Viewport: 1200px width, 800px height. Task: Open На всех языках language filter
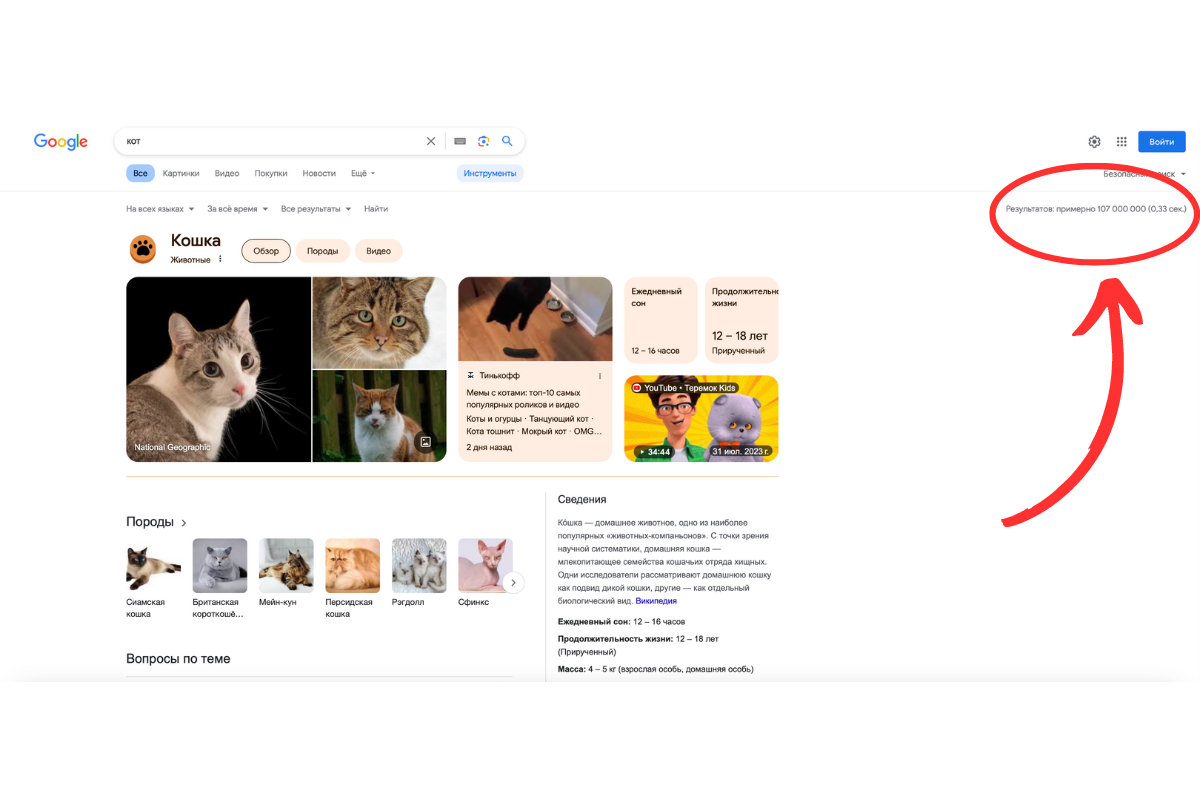point(159,209)
